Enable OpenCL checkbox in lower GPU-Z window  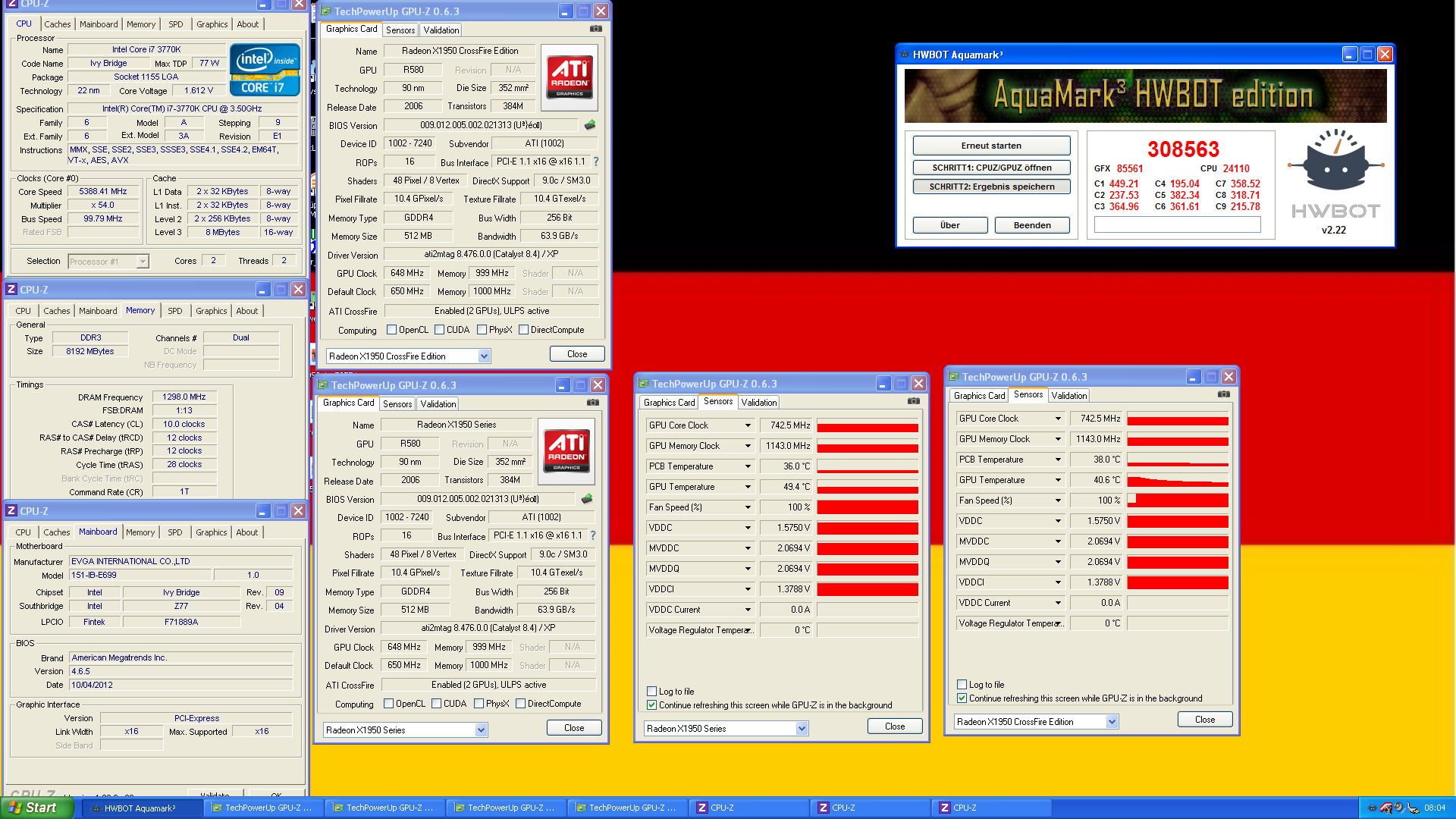[388, 704]
